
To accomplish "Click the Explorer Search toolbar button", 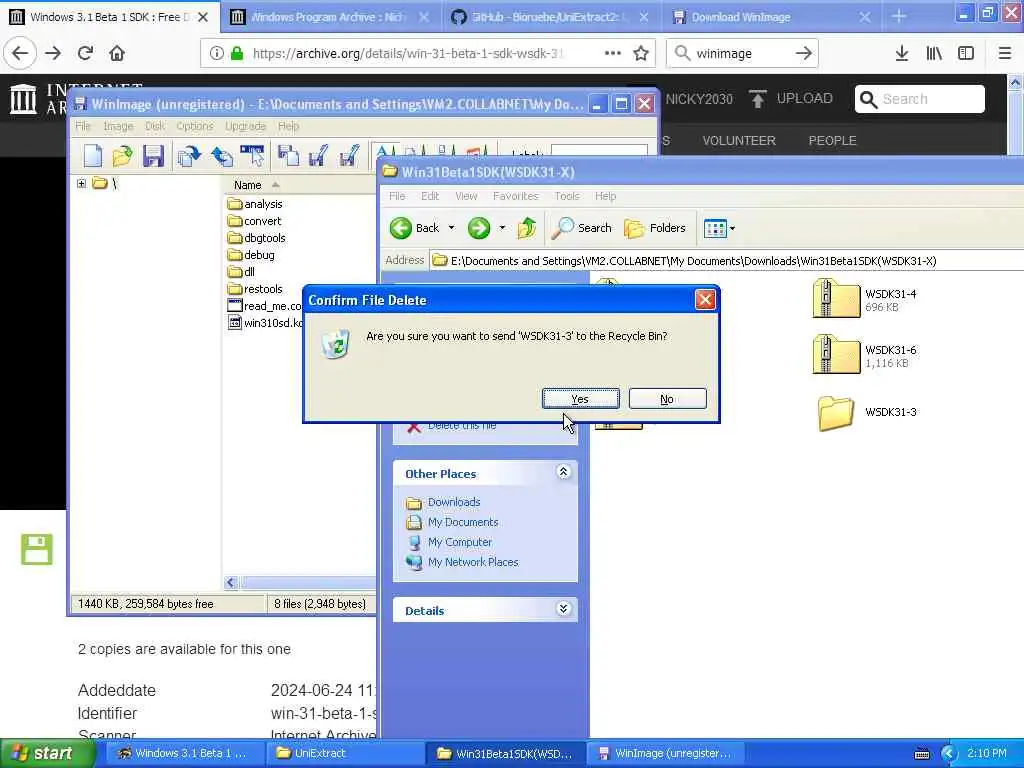I will [581, 228].
